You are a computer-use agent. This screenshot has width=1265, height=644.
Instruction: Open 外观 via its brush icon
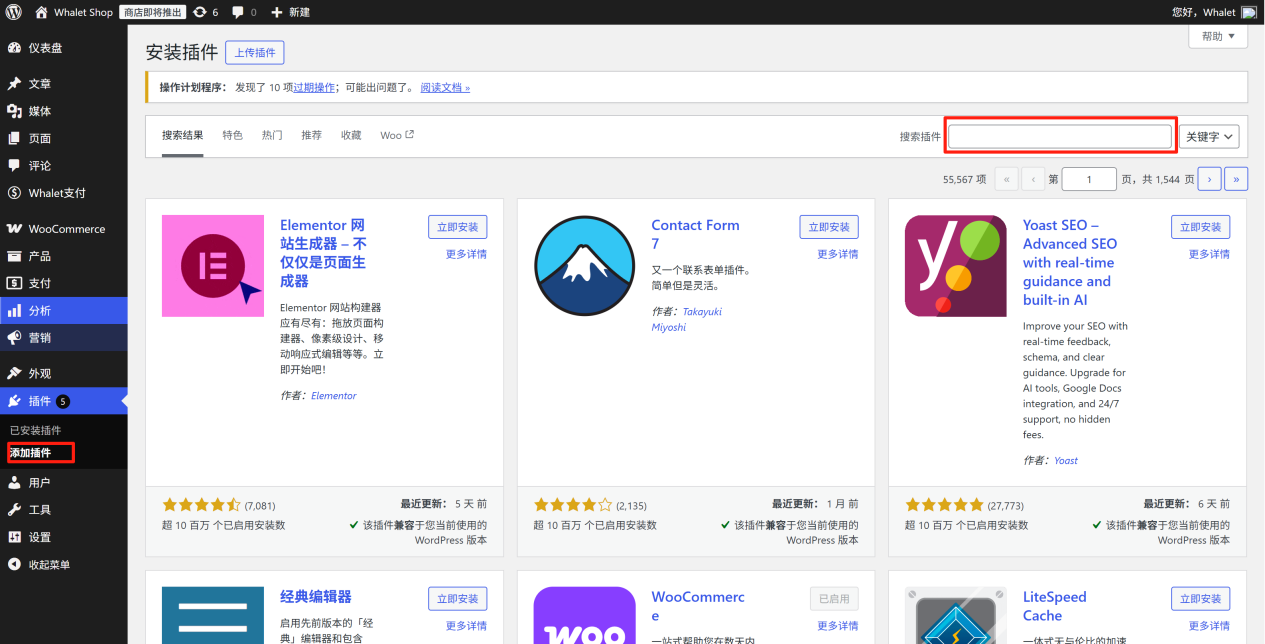click(x=14, y=373)
